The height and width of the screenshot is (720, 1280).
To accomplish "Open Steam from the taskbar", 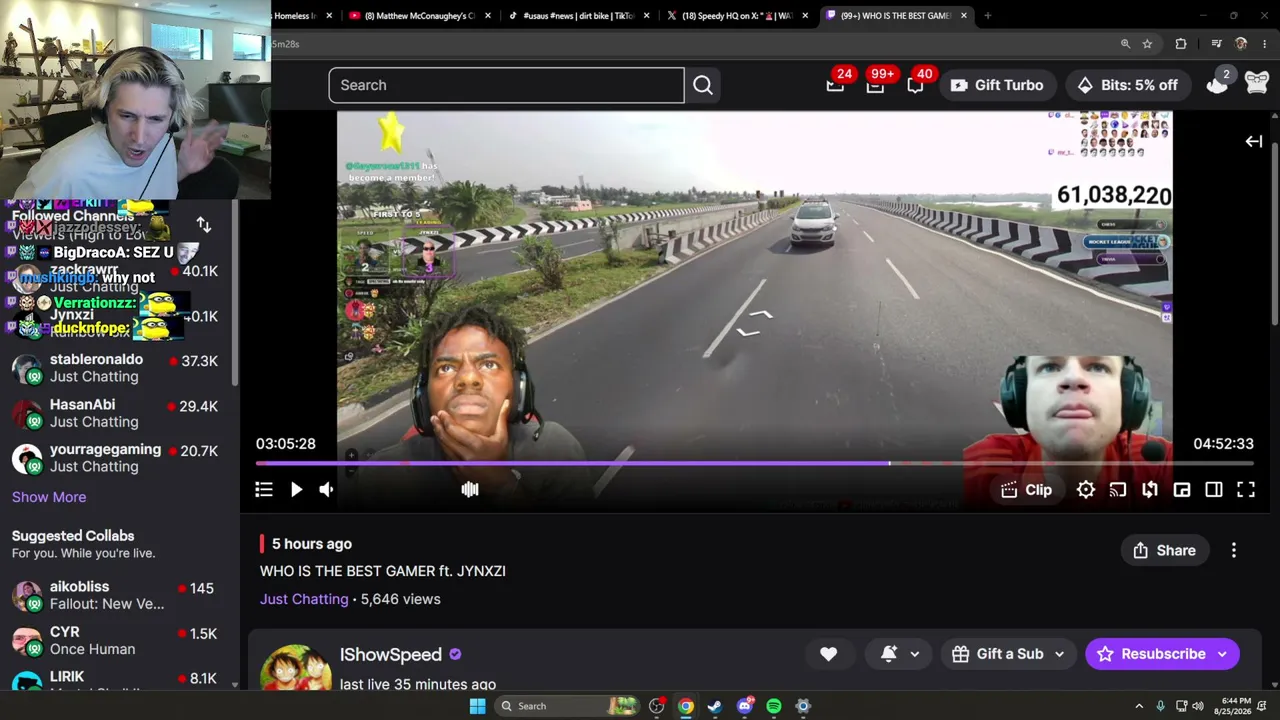I will point(715,706).
